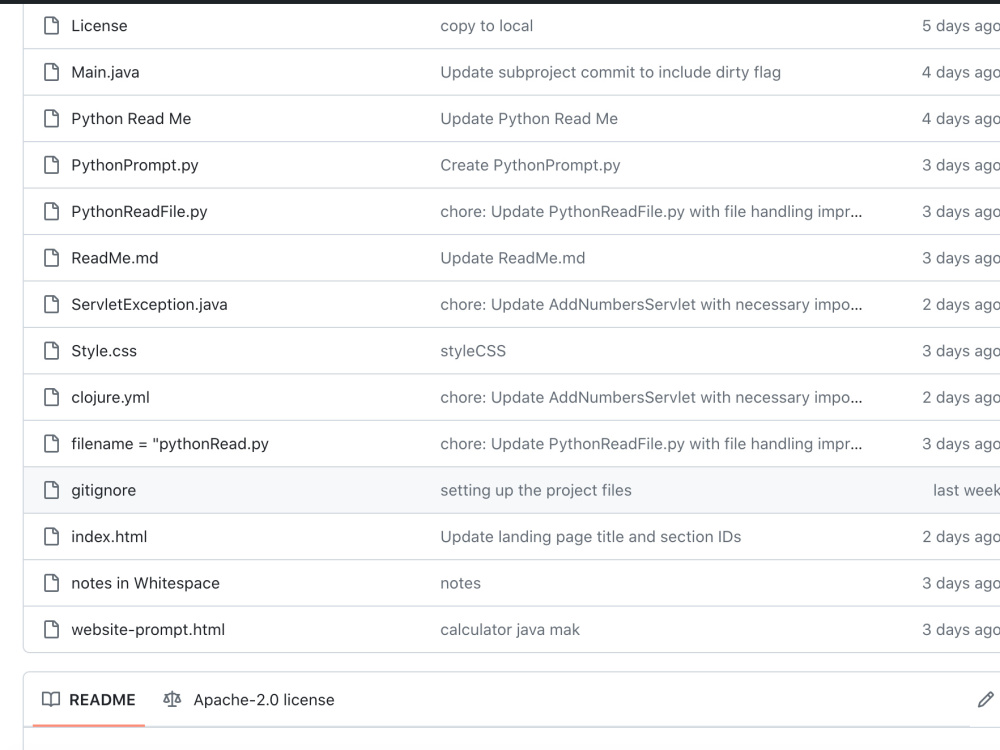Open ServletException.java row's AddNumbersServlet commit

click(x=651, y=304)
